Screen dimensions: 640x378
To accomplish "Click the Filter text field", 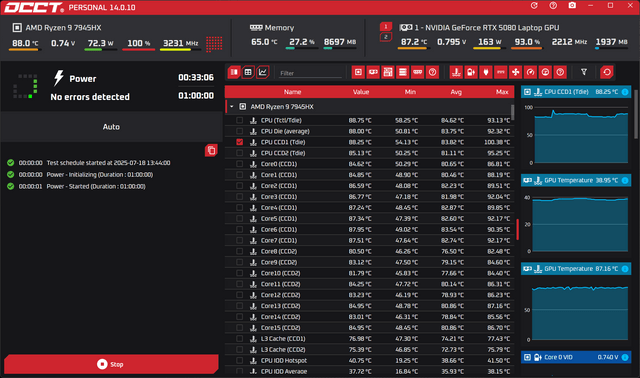I will (310, 73).
